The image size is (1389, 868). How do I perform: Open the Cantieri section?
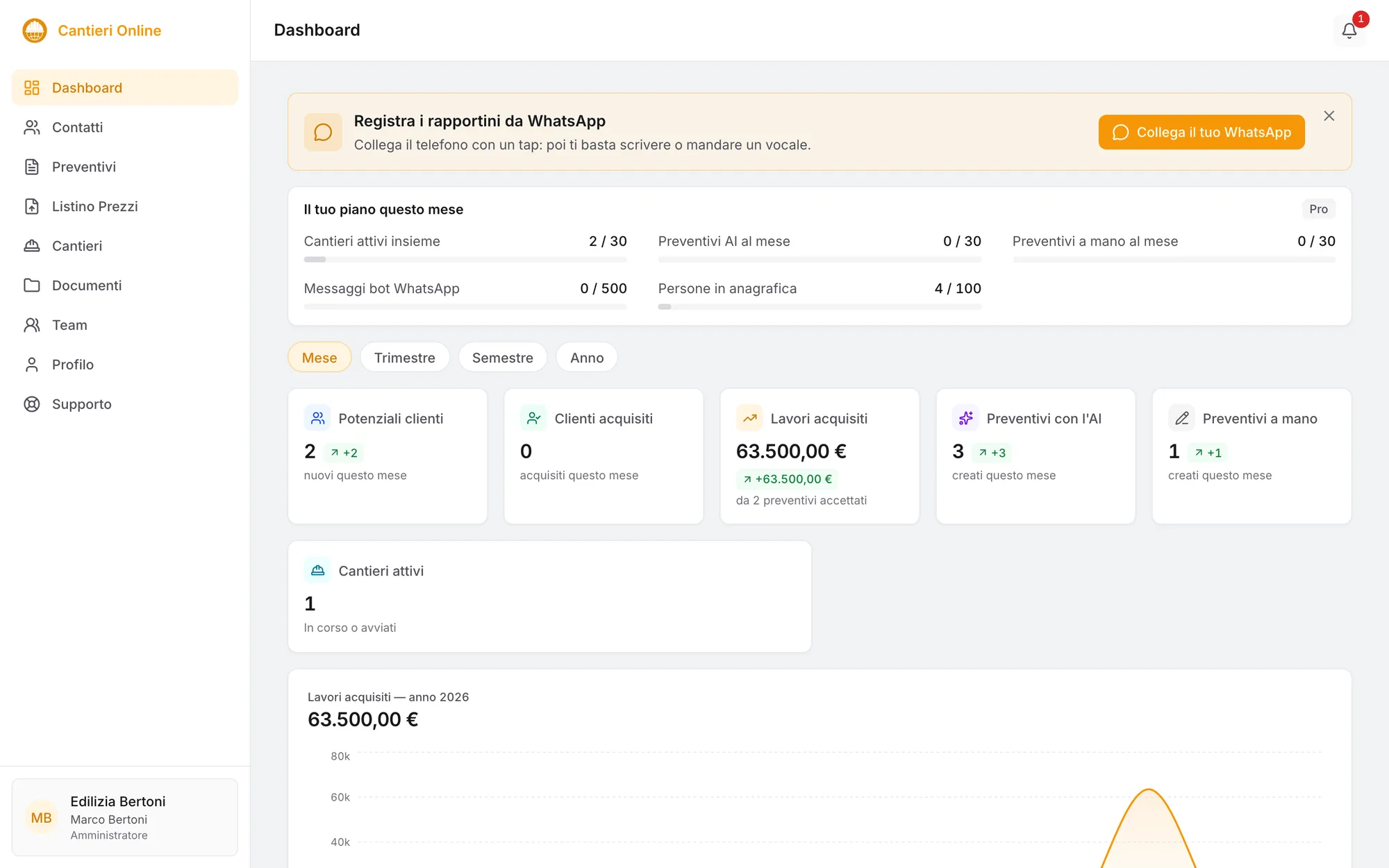pos(125,246)
